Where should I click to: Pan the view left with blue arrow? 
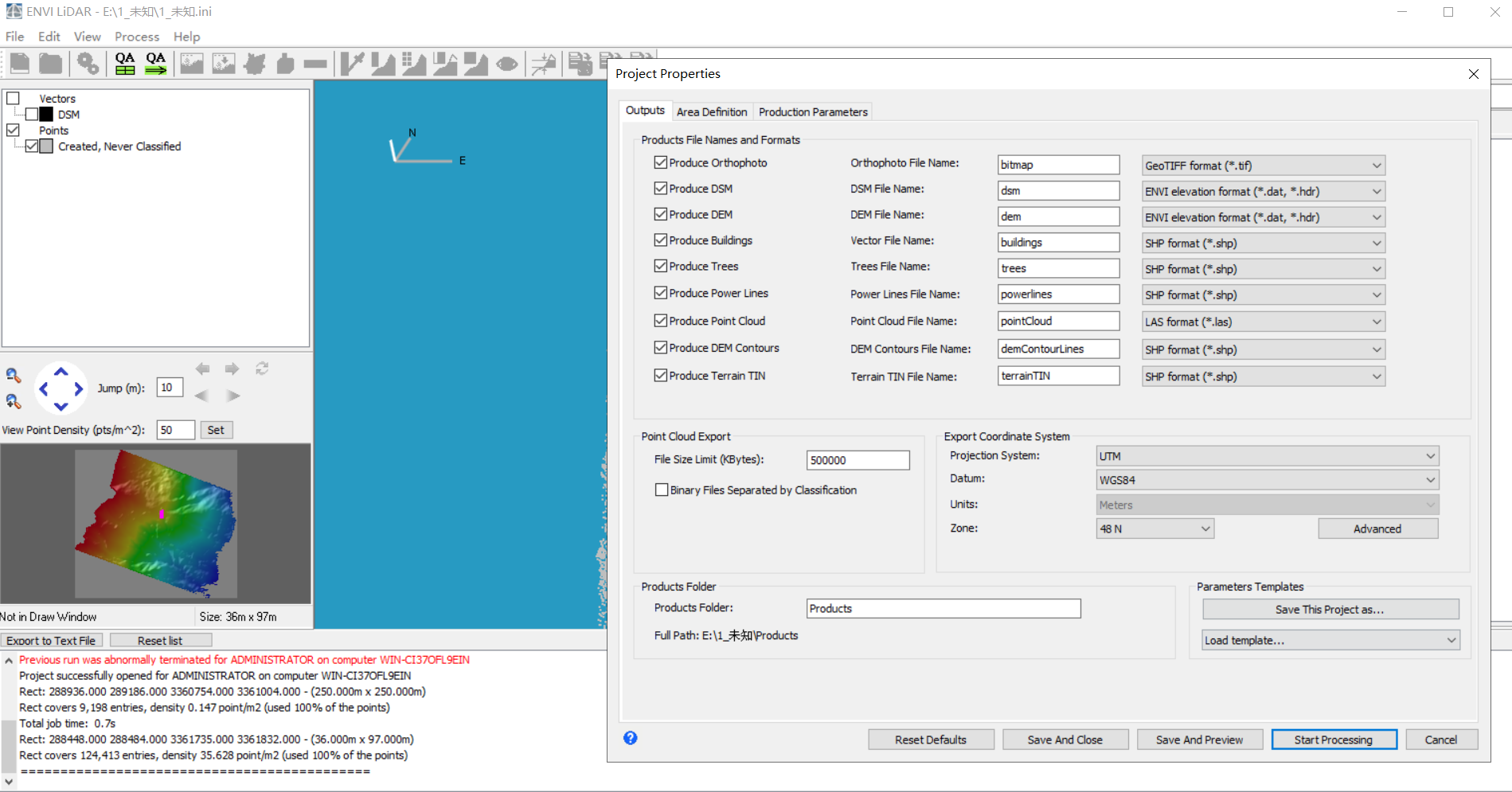44,388
